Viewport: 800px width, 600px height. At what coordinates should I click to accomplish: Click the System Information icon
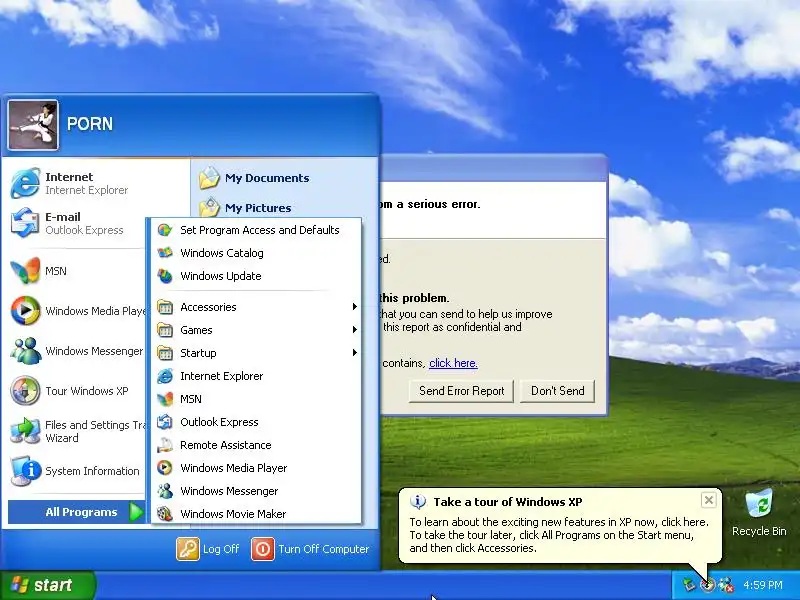(25, 470)
